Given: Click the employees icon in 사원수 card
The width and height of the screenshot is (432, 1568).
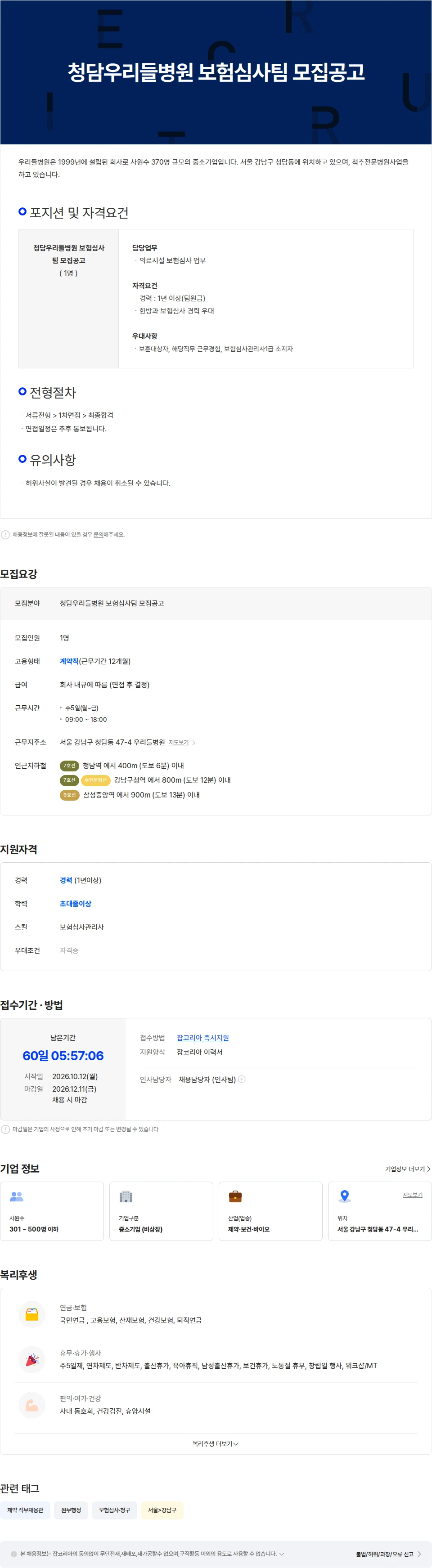Looking at the screenshot, I should coord(17,1197).
